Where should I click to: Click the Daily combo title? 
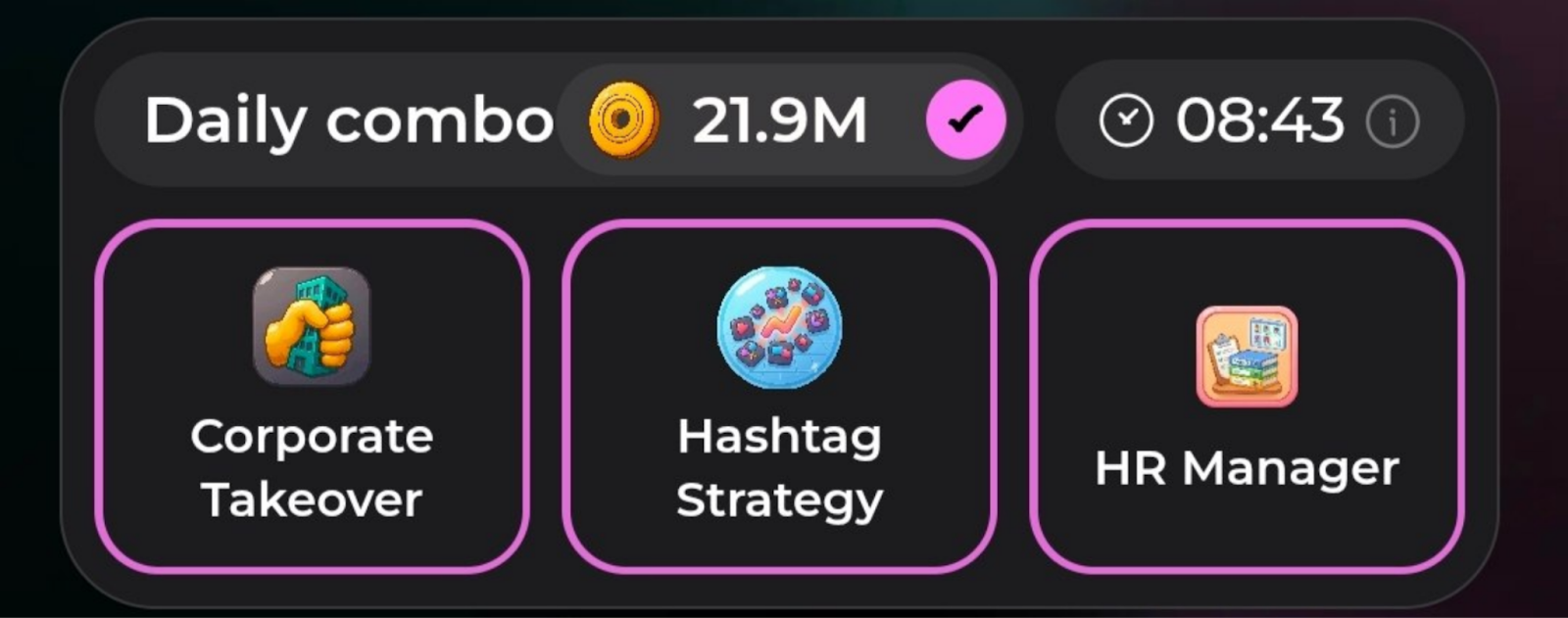pos(349,121)
